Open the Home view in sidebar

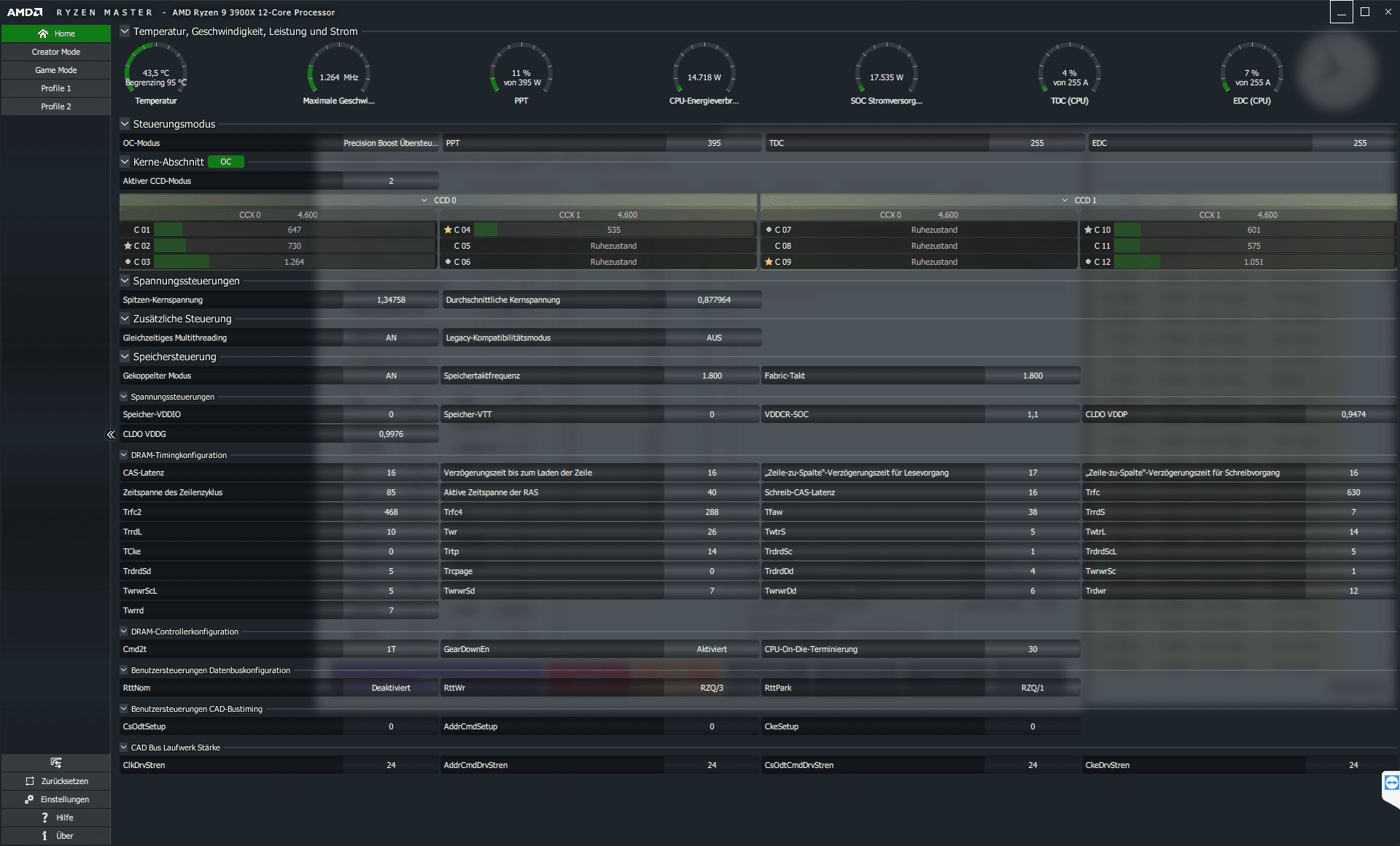pos(56,34)
